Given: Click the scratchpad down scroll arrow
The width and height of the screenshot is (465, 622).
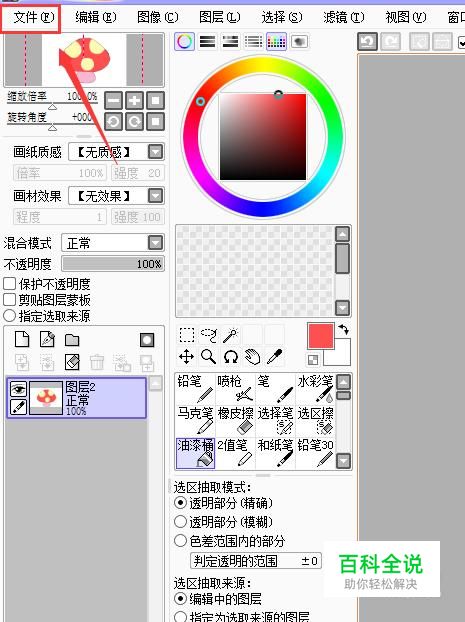Looking at the screenshot, I should pyautogui.click(x=342, y=308).
